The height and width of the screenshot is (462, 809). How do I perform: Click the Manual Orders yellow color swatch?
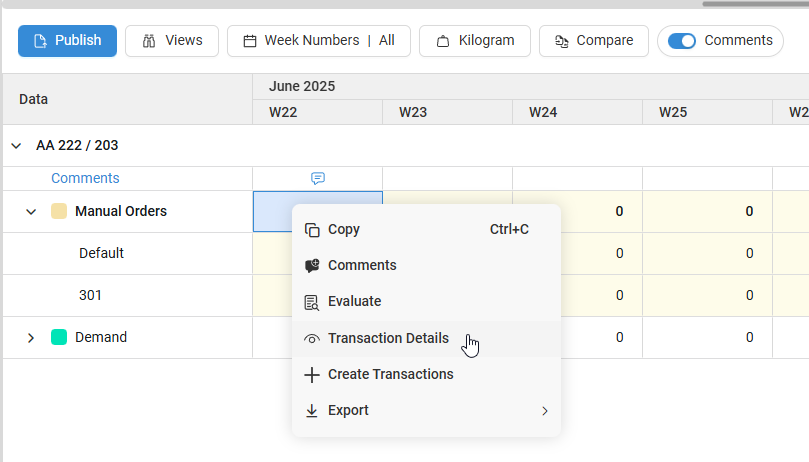(59, 212)
